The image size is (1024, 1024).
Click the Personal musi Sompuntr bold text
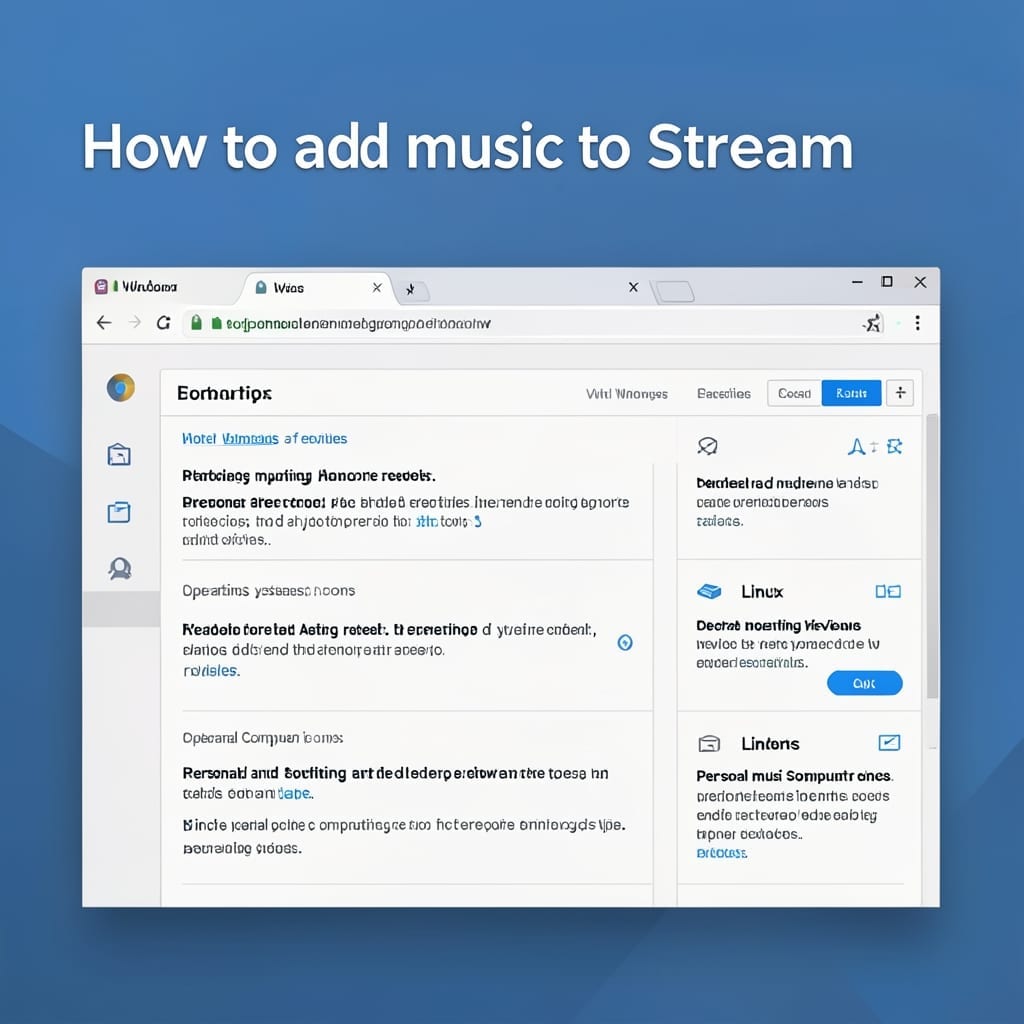[795, 776]
